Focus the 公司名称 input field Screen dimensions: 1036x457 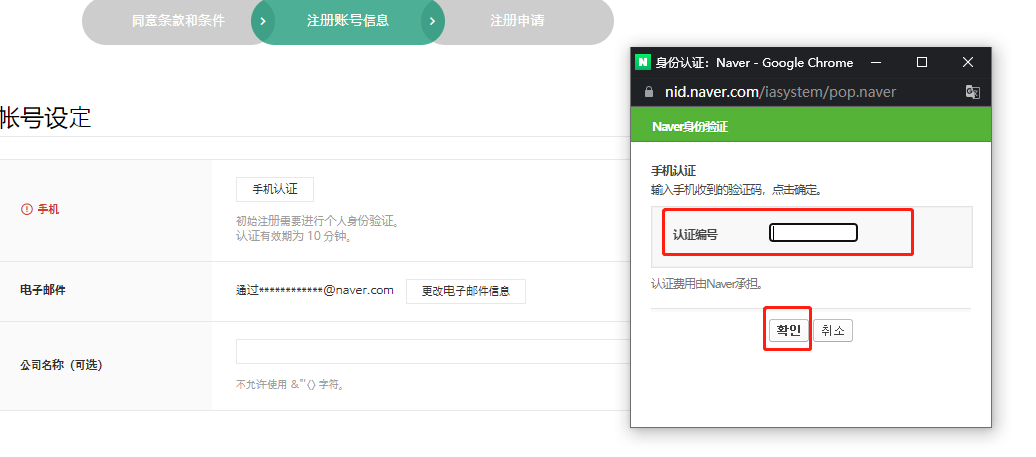coord(433,351)
